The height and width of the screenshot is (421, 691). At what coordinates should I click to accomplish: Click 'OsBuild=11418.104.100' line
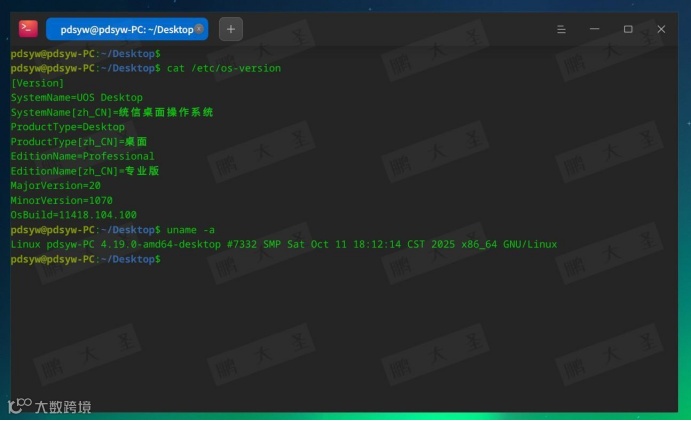coord(74,215)
